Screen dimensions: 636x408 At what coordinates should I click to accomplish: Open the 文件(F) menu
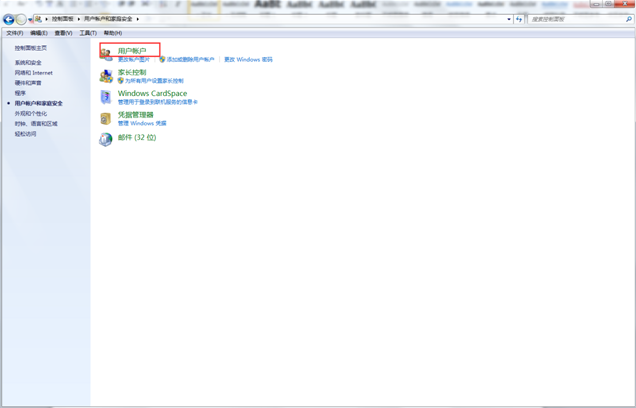15,33
